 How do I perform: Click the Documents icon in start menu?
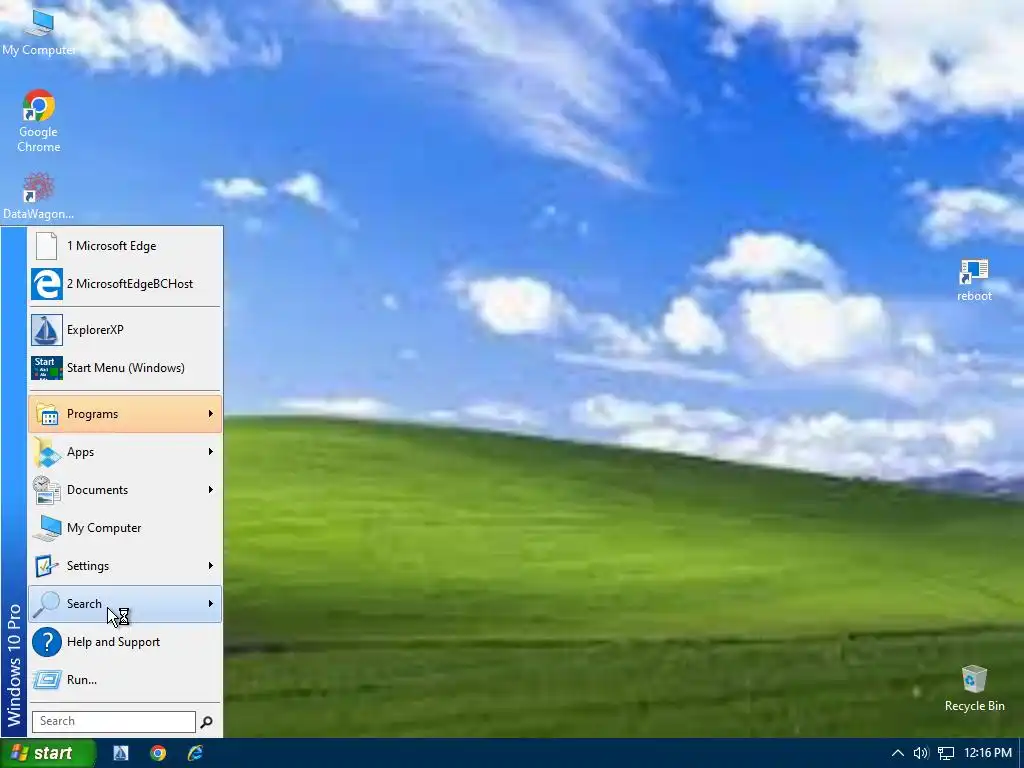click(x=47, y=490)
